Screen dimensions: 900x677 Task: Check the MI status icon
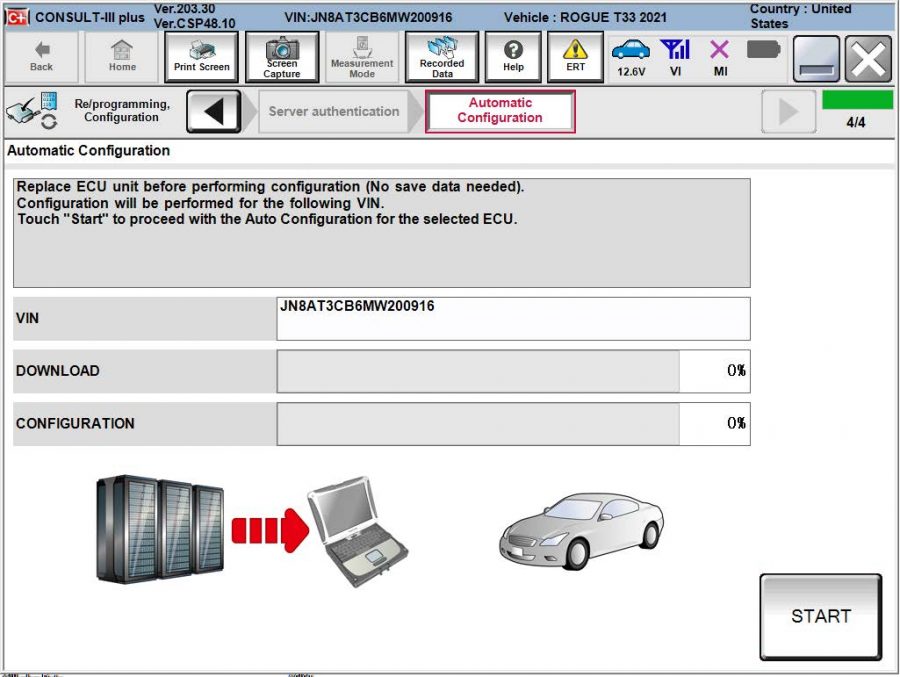click(718, 55)
